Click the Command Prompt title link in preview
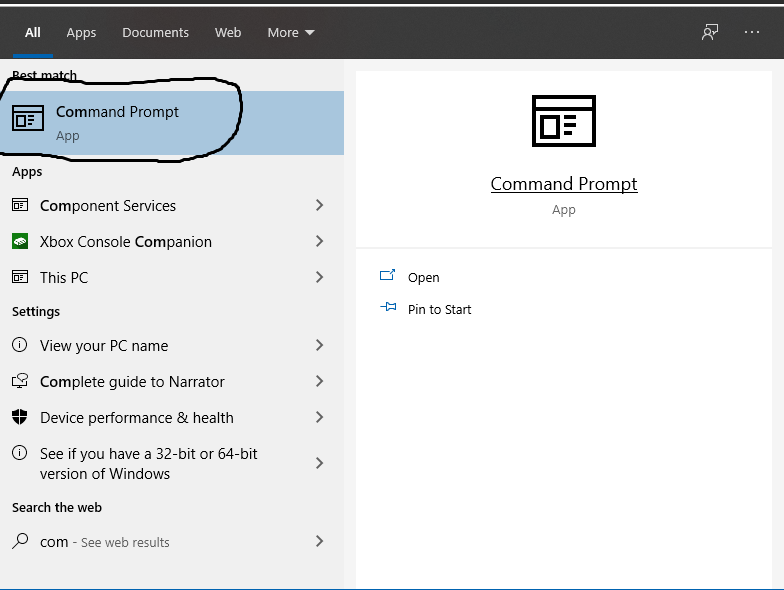784x590 pixels. coord(564,184)
